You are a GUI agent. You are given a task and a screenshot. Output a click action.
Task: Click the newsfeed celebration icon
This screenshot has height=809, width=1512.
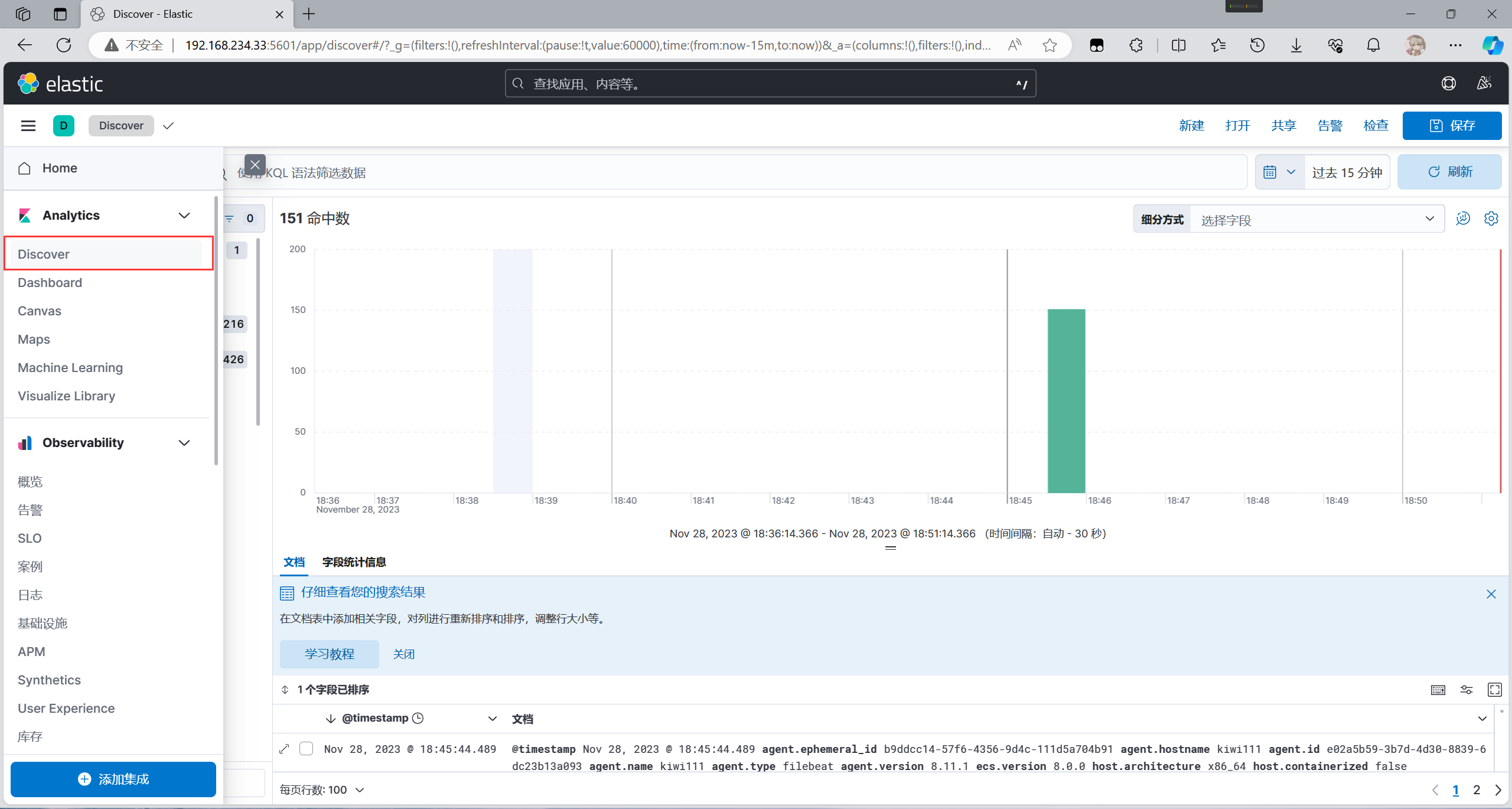tap(1484, 84)
